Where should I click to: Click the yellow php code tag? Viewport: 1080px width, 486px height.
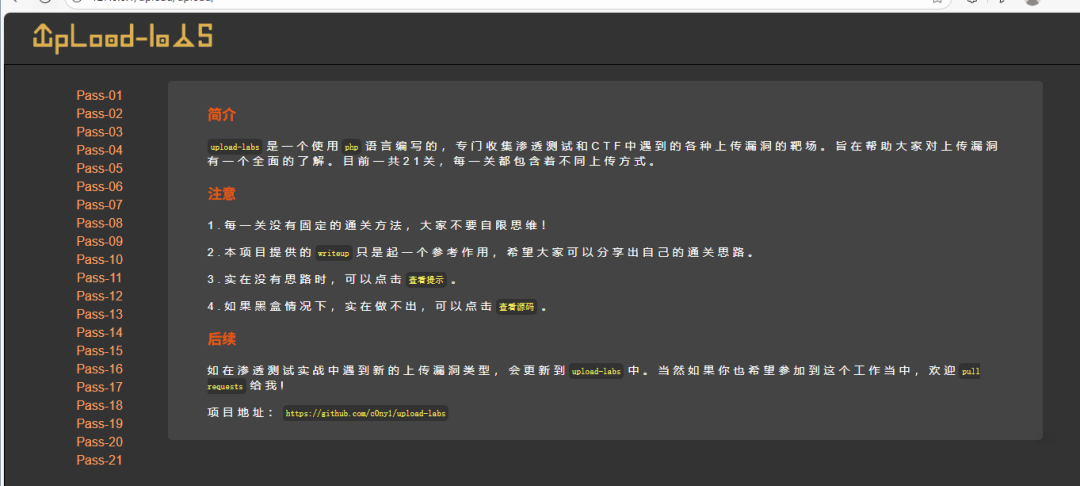[x=351, y=146]
